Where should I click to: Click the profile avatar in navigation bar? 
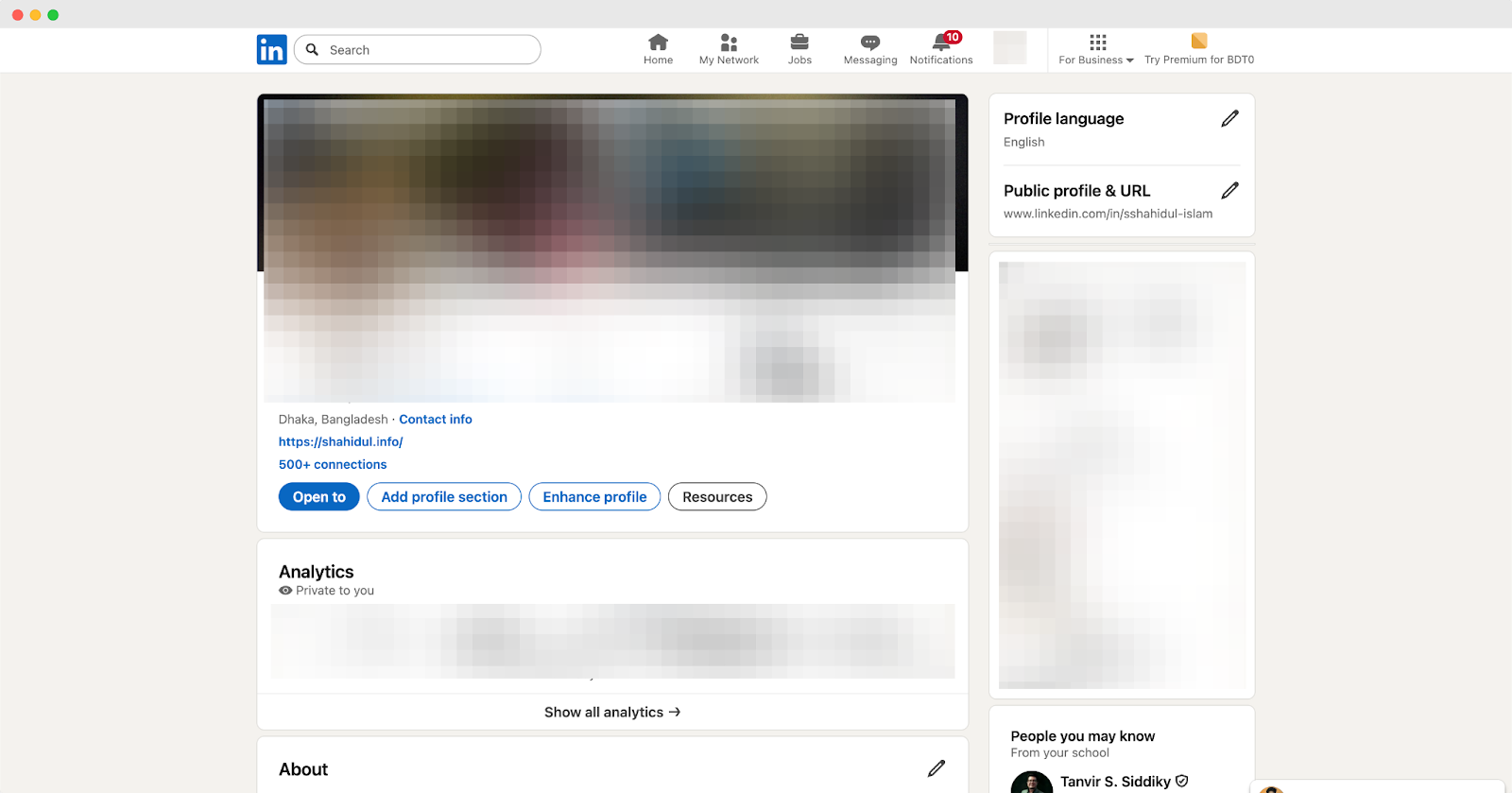click(x=1009, y=47)
